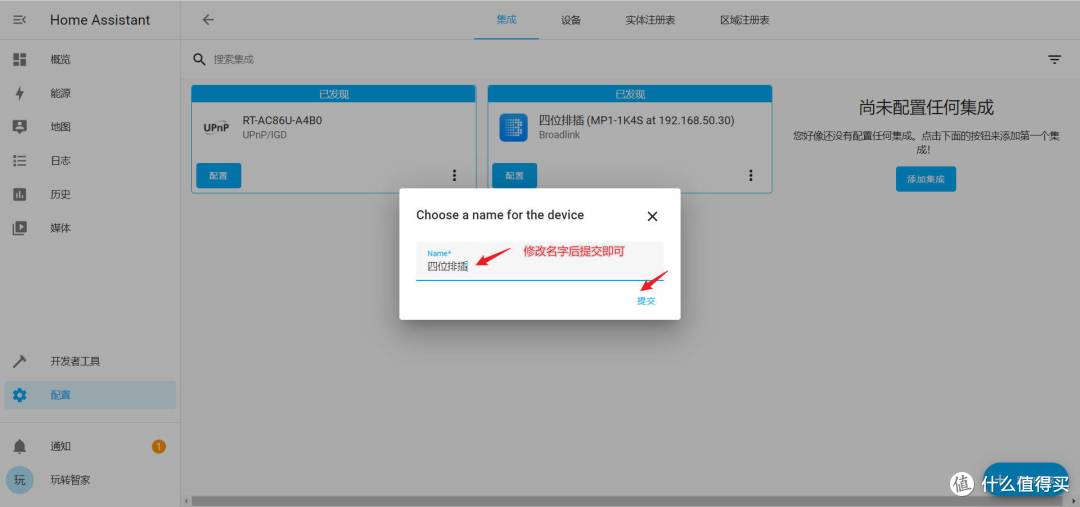Select 能源 in the sidebar
Viewport: 1080px width, 507px height.
(x=60, y=94)
